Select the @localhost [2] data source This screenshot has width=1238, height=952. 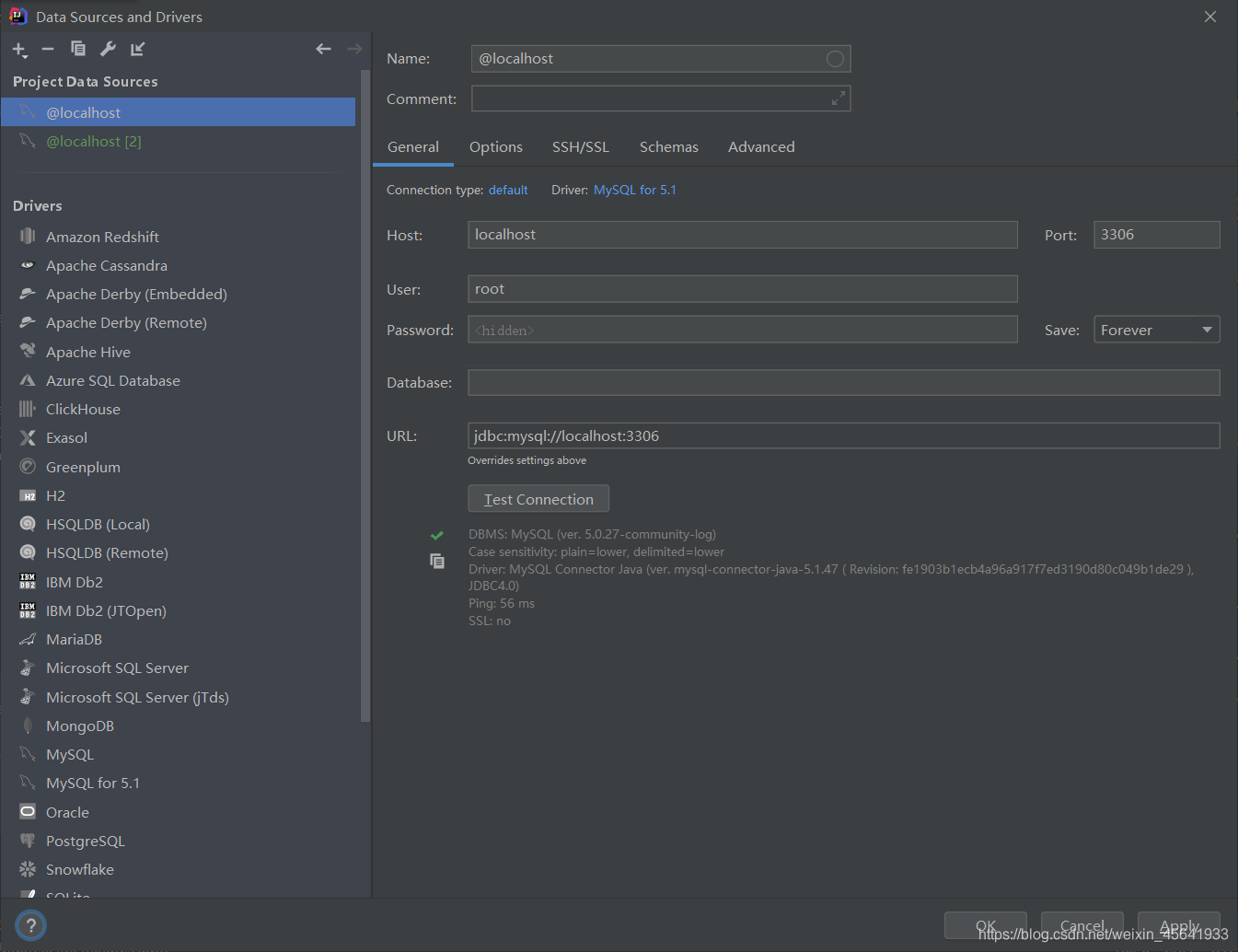(x=92, y=141)
